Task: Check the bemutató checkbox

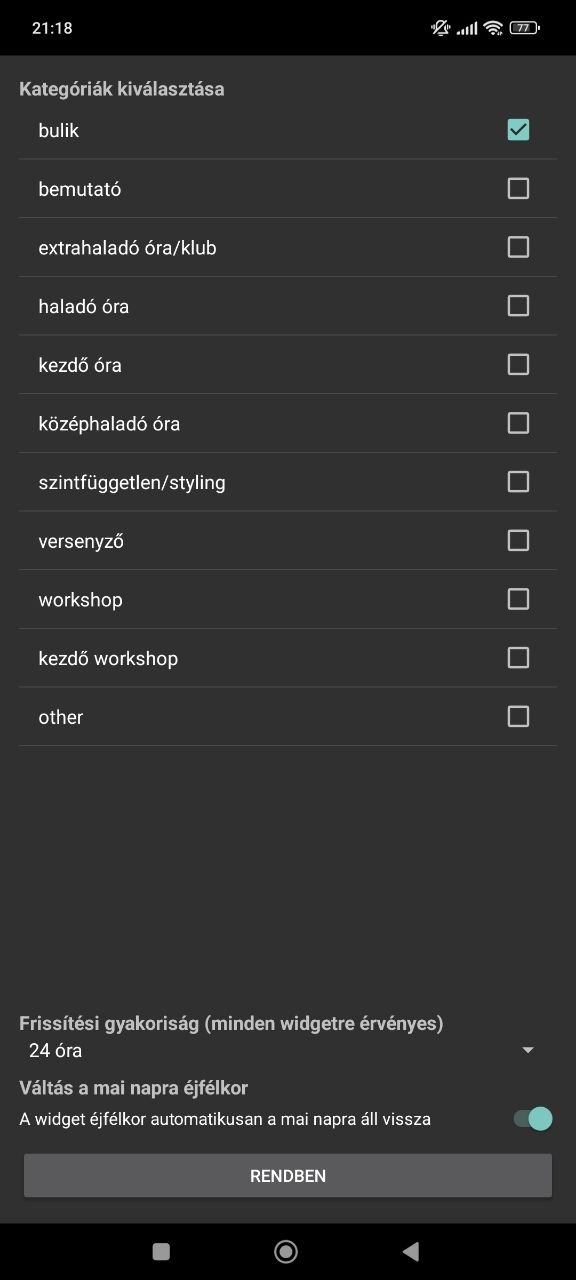Action: [518, 188]
